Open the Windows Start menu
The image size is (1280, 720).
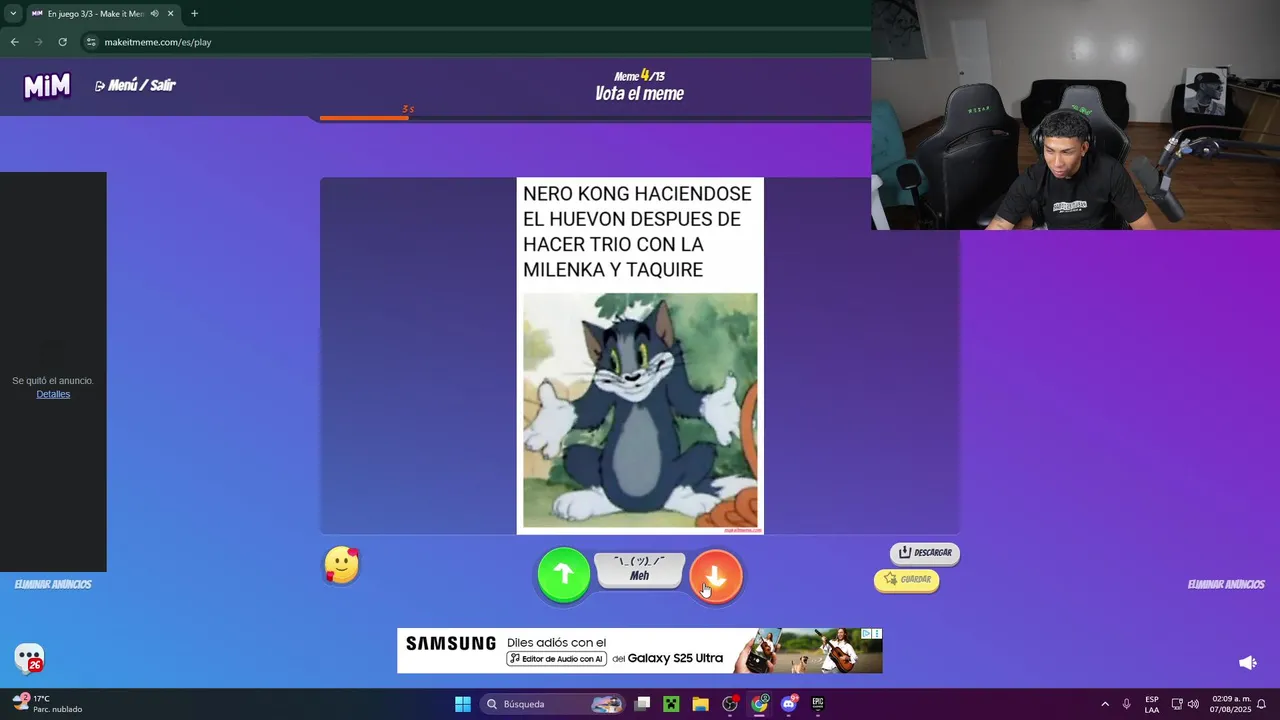pos(463,704)
